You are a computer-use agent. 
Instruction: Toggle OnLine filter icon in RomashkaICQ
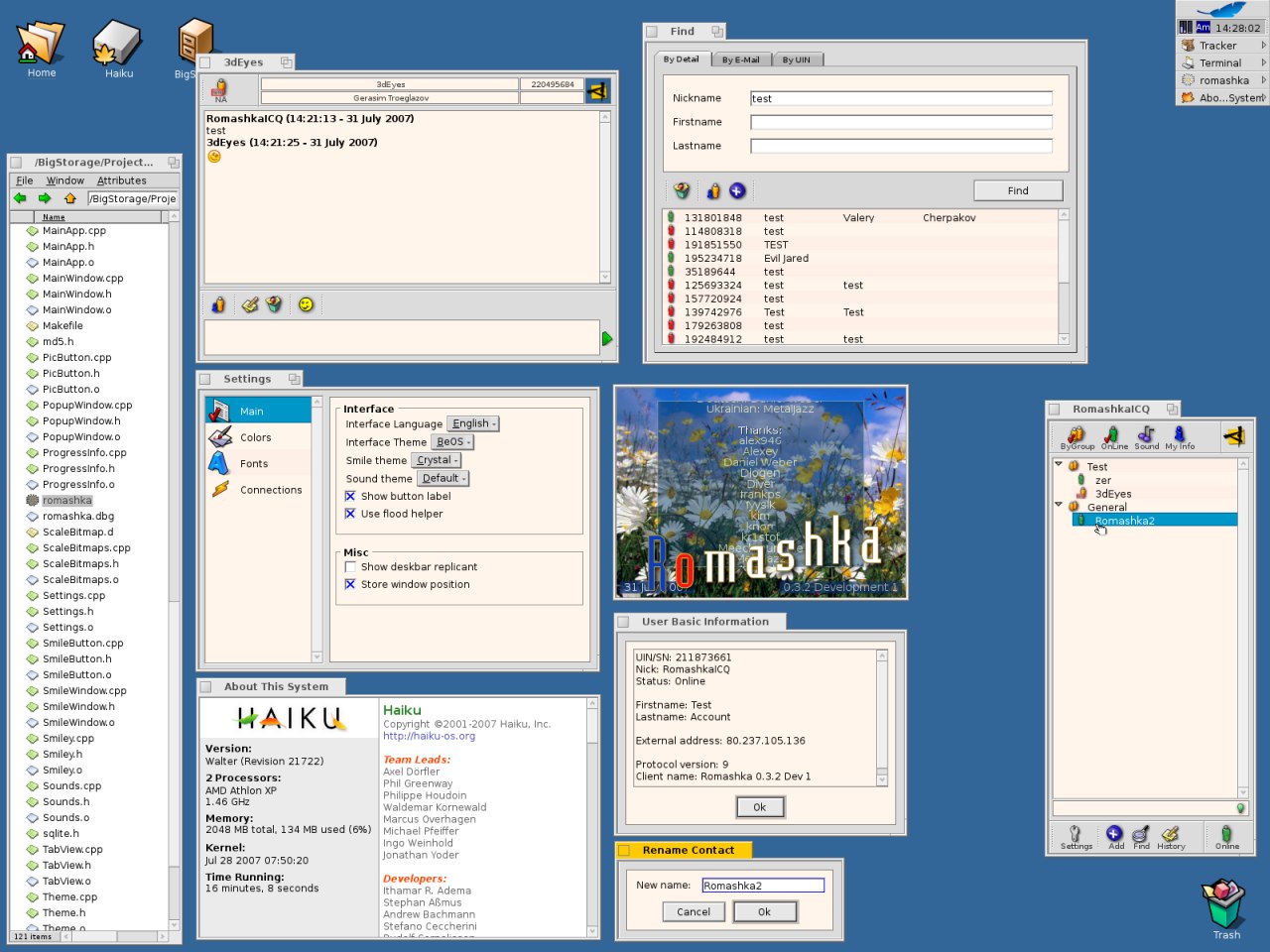1113,436
